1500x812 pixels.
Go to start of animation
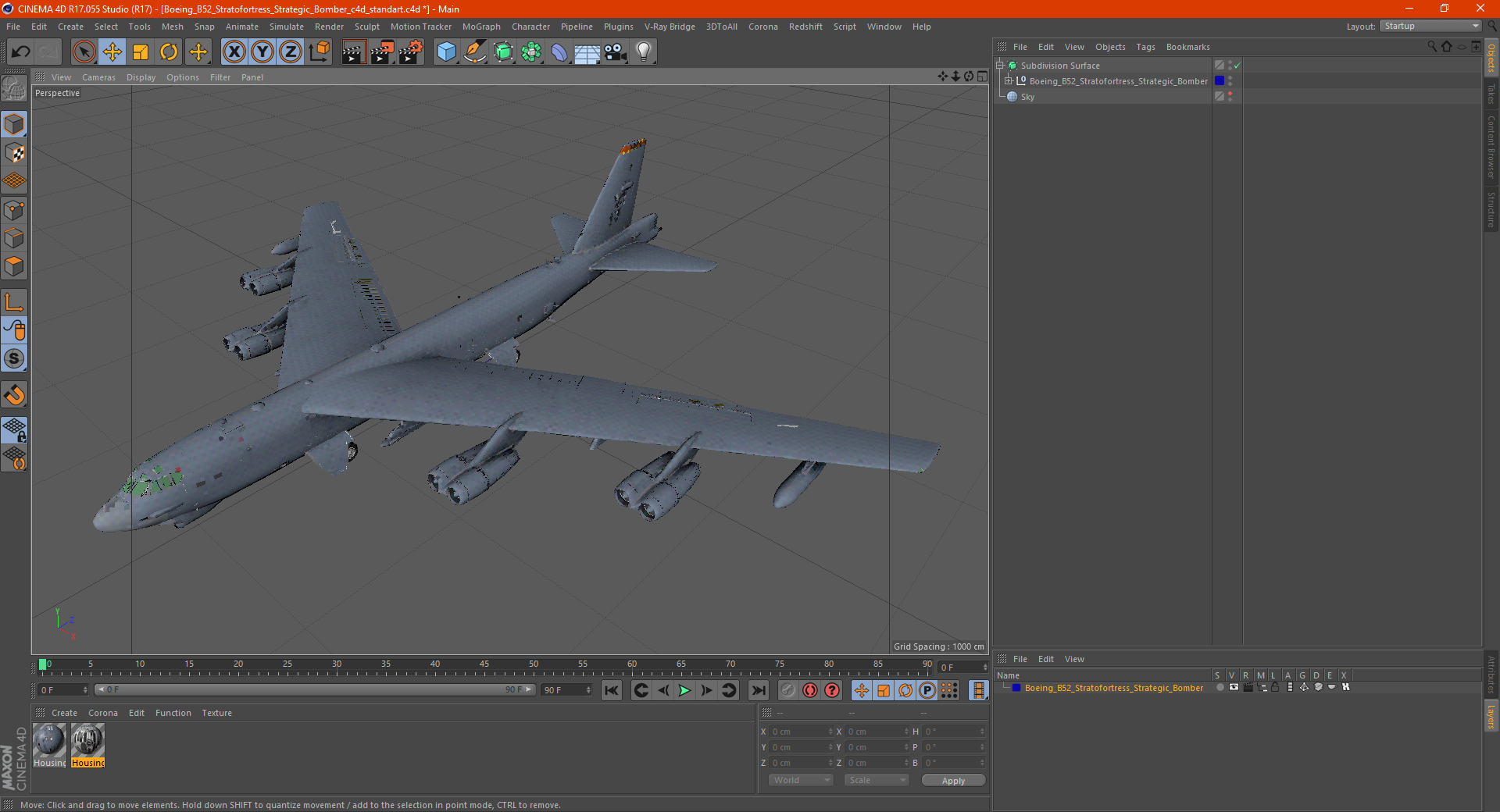612,690
